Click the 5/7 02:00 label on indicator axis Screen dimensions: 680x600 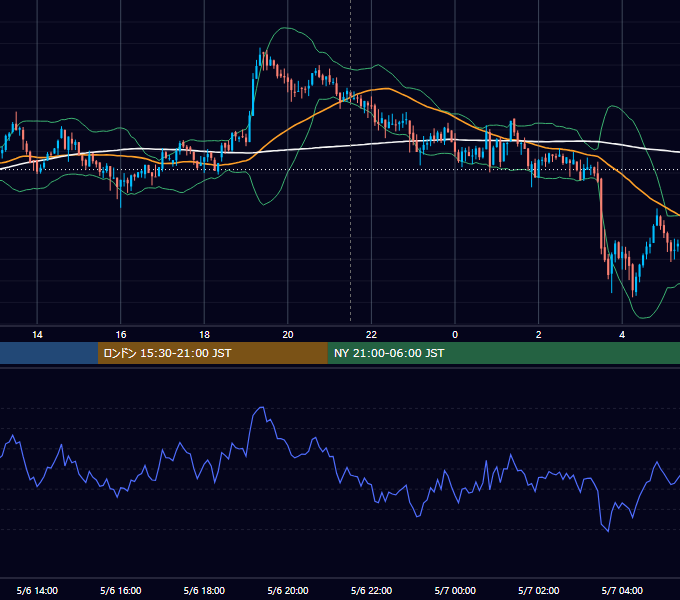pos(538,590)
